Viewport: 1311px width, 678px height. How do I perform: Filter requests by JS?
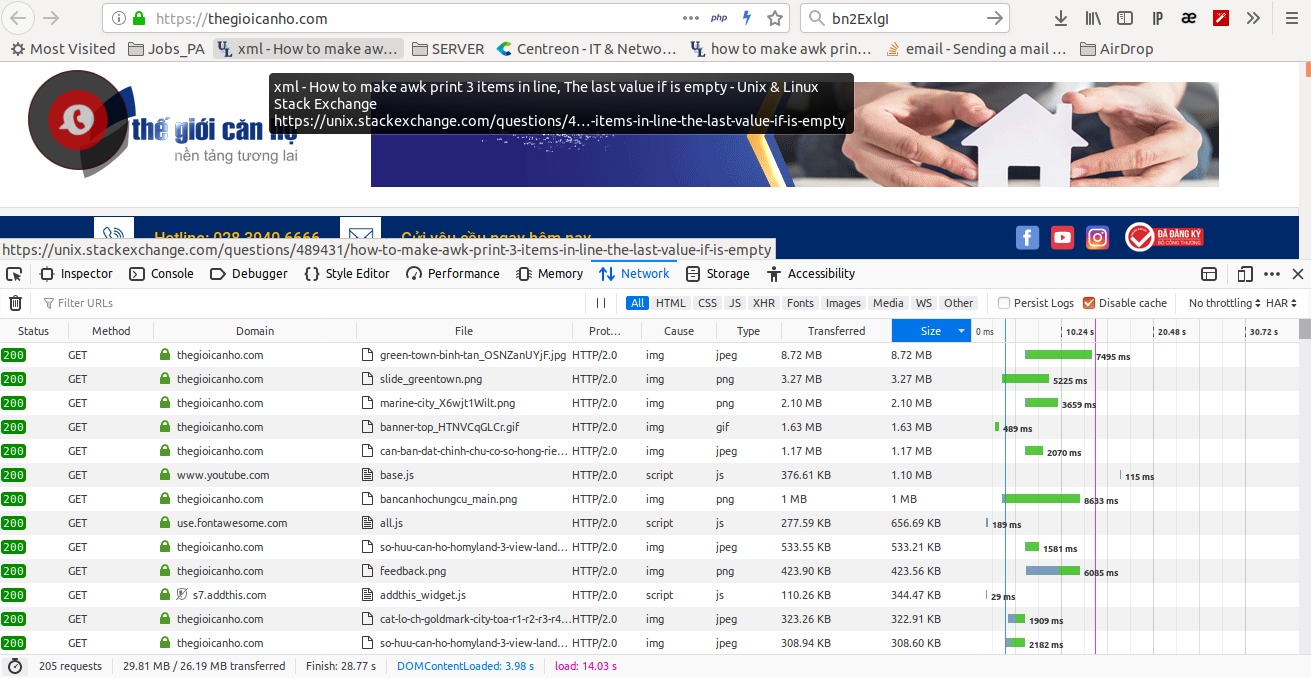pyautogui.click(x=735, y=303)
